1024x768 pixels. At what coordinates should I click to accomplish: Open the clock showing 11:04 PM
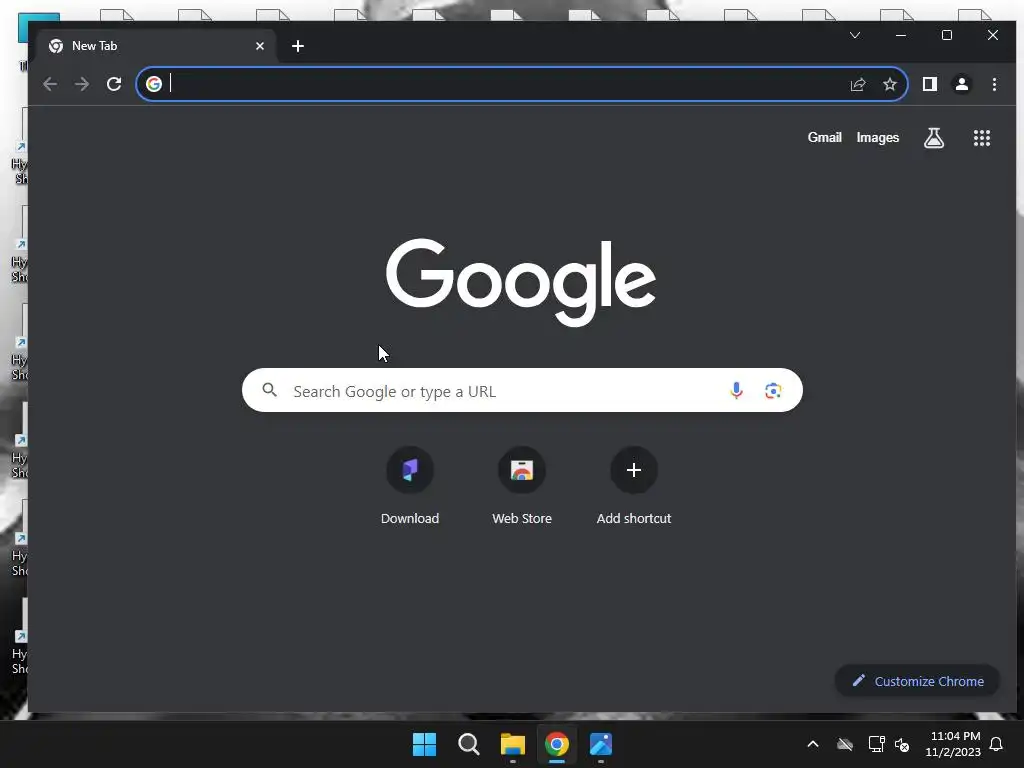pyautogui.click(x=953, y=744)
